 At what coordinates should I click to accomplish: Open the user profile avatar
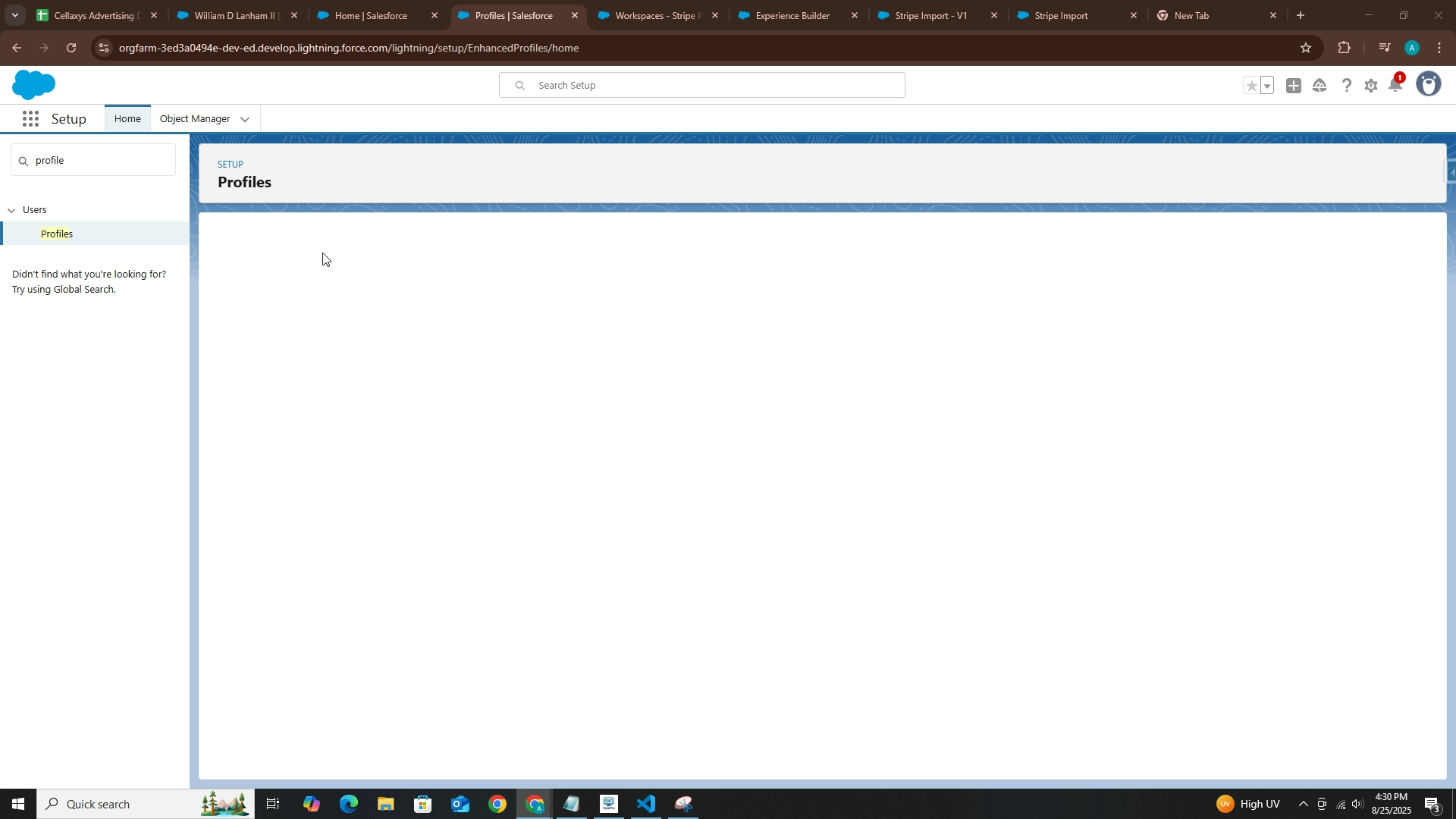point(1429,84)
